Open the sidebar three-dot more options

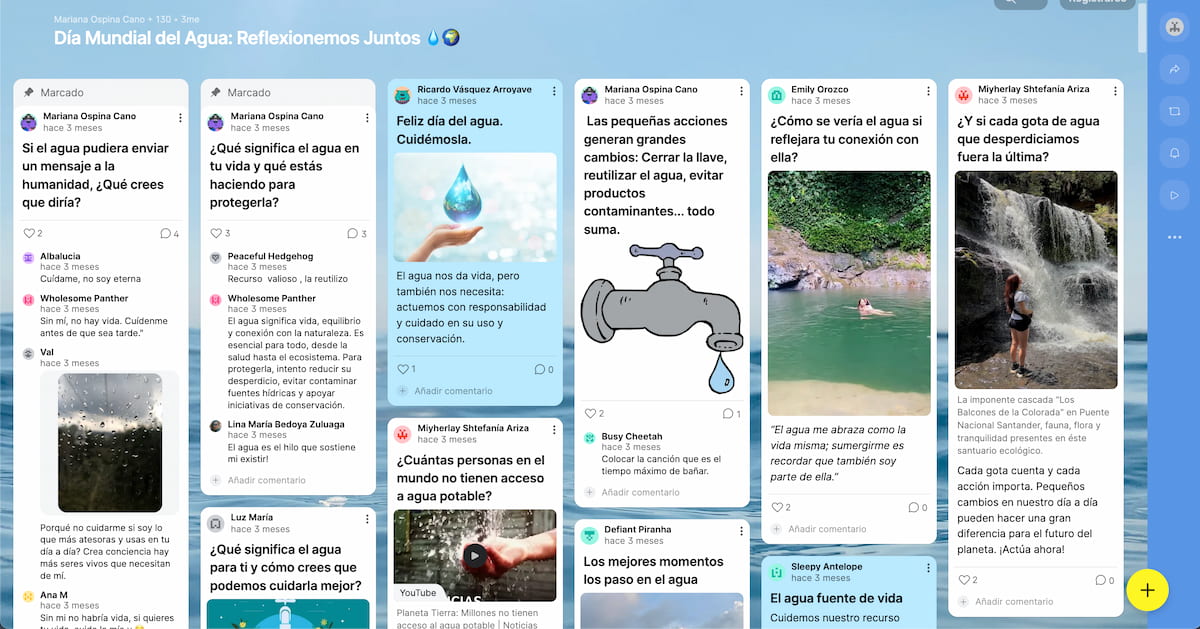[x=1174, y=237]
